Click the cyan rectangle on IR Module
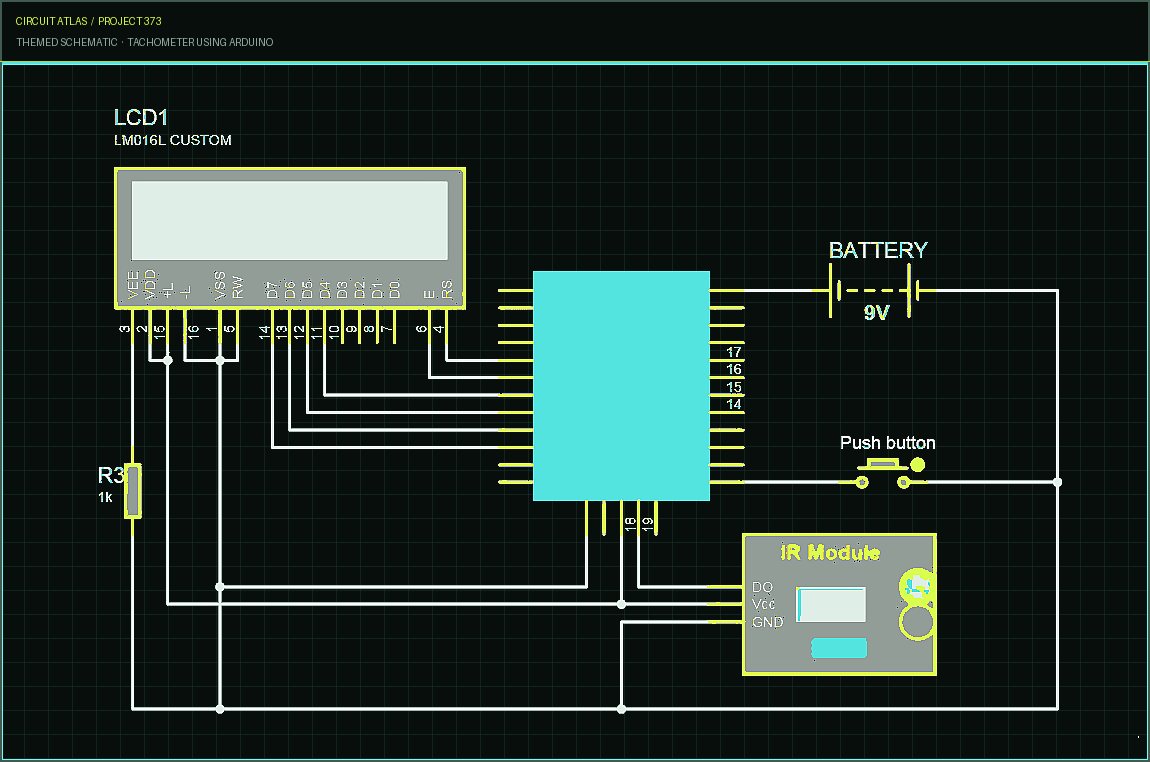1150x762 pixels. 839,648
